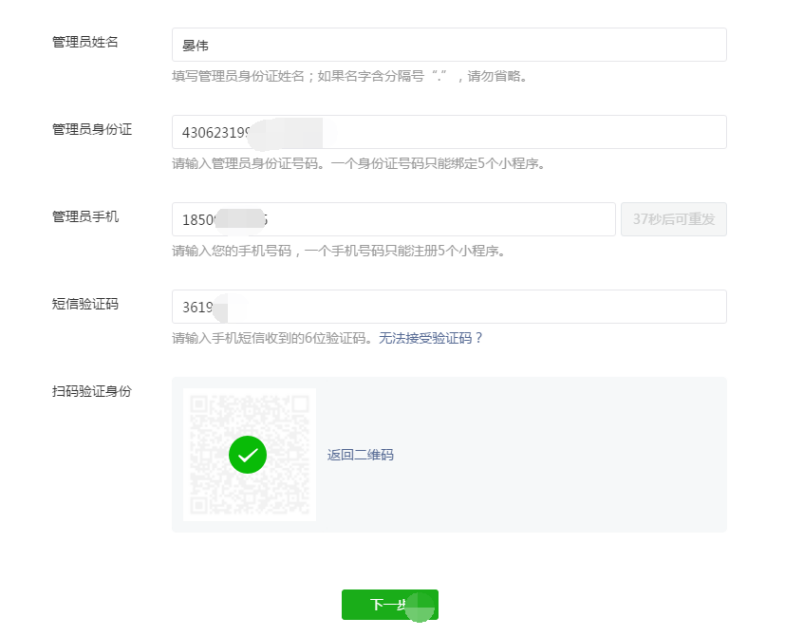Image resolution: width=803 pixels, height=636 pixels.
Task: Click the 管理员姓名 label text
Action: pyautogui.click(x=85, y=42)
